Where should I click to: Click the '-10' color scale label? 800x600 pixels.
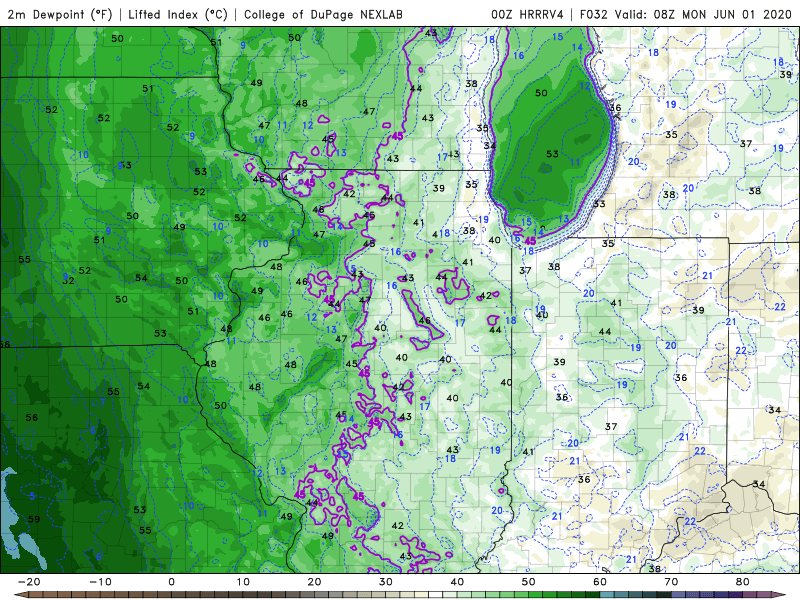(x=100, y=582)
